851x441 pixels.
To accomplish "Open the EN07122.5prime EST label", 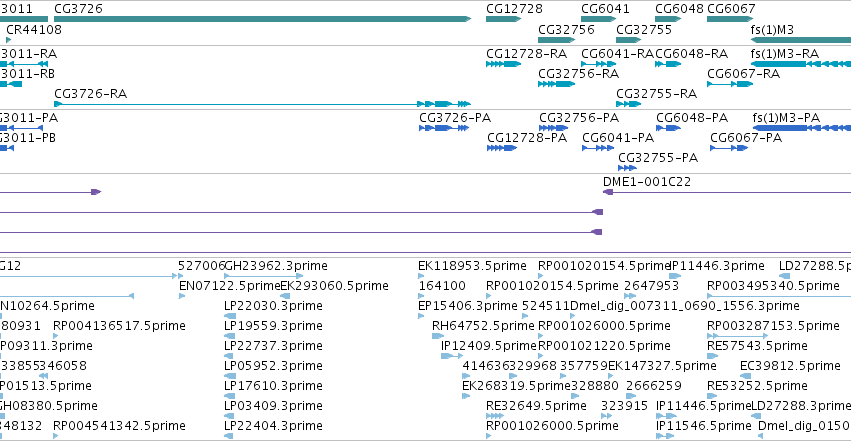I will coord(230,285).
